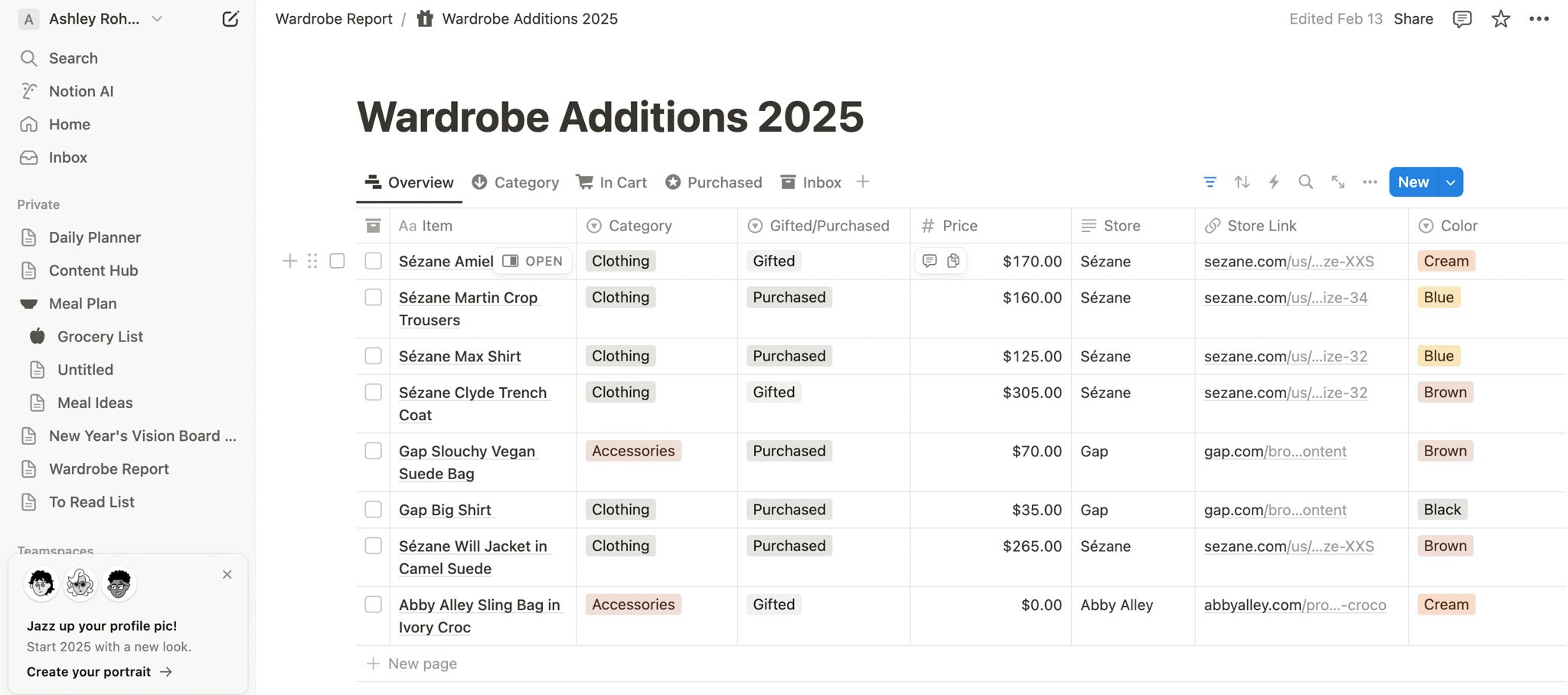
Task: Open the Category column header menu
Action: point(657,226)
